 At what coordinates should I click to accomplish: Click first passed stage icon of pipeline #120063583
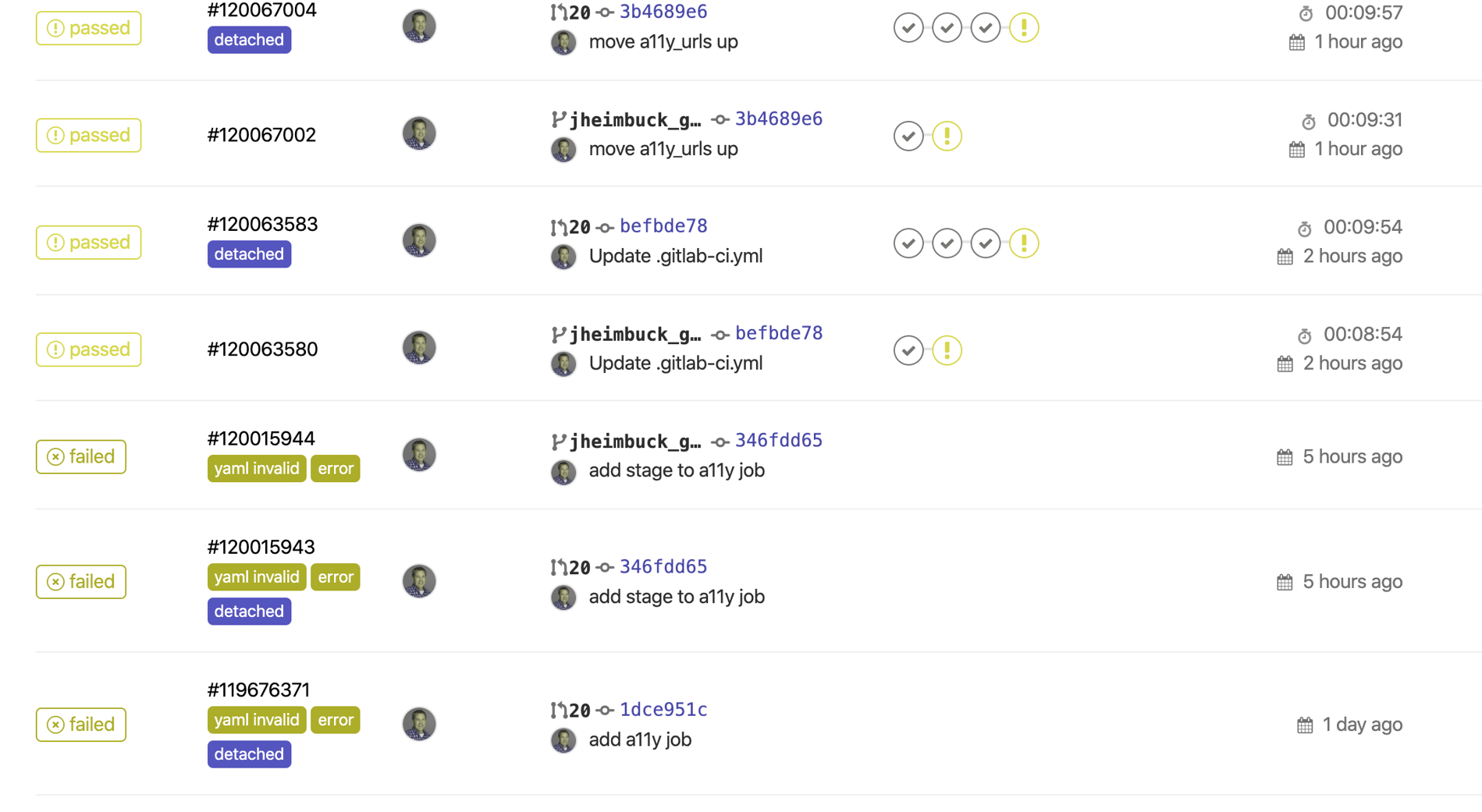pos(908,243)
